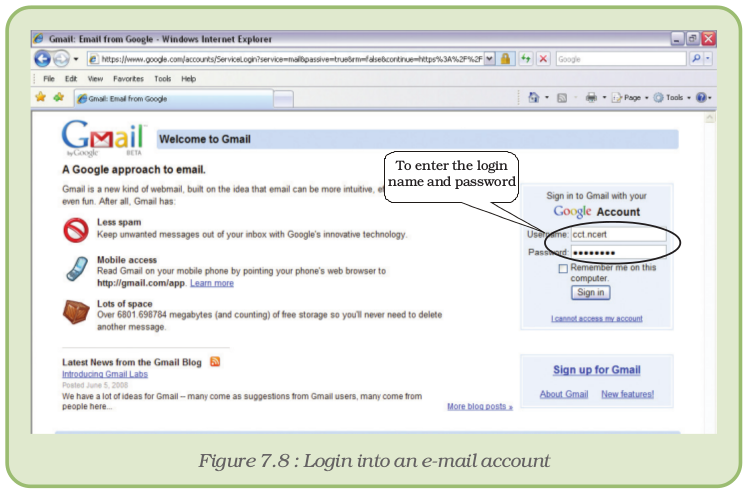The image size is (753, 493).
Task: Click the blog RSS feed orange icon
Action: tap(215, 361)
